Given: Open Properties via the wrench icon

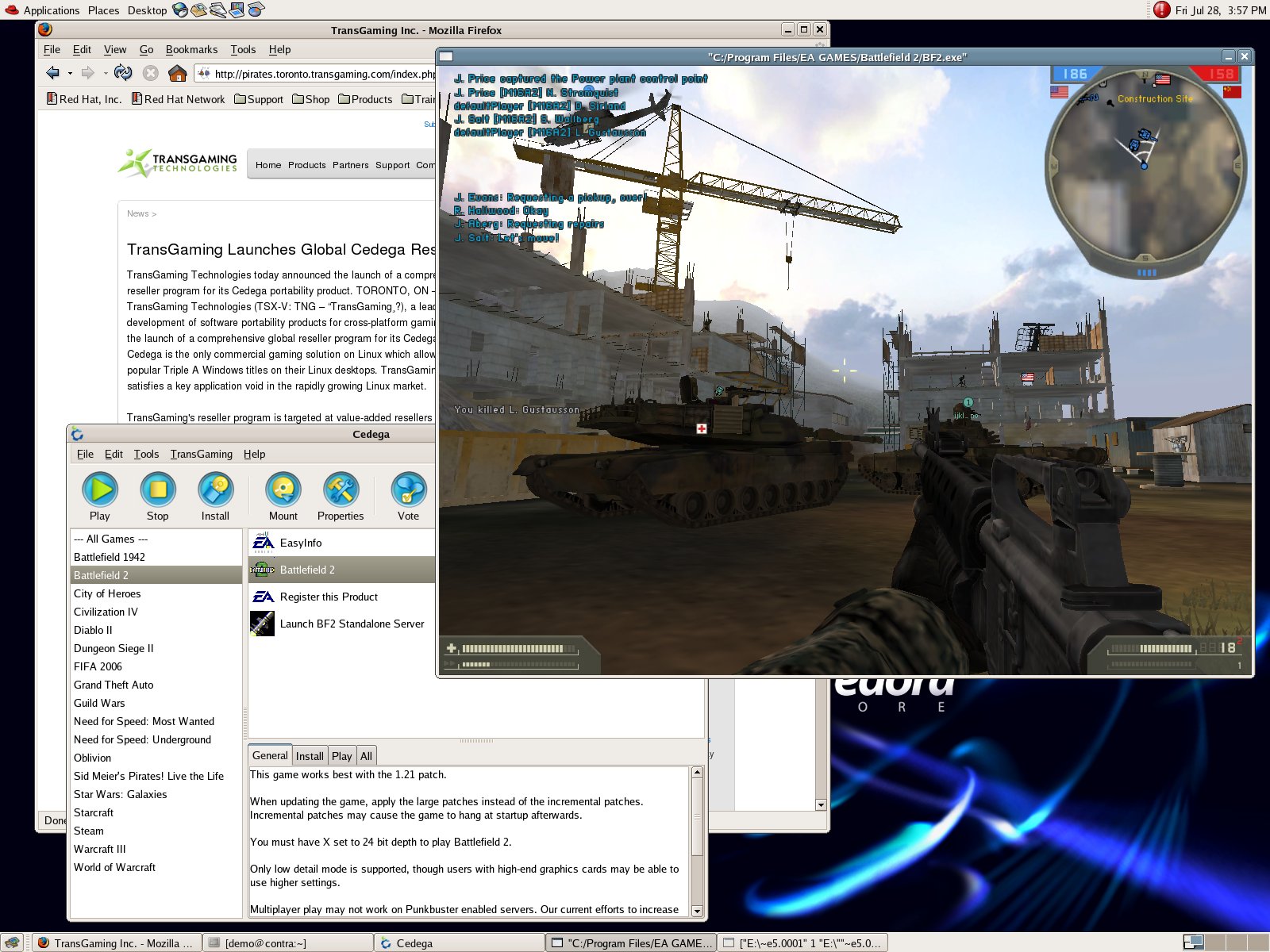Looking at the screenshot, I should coord(341,497).
